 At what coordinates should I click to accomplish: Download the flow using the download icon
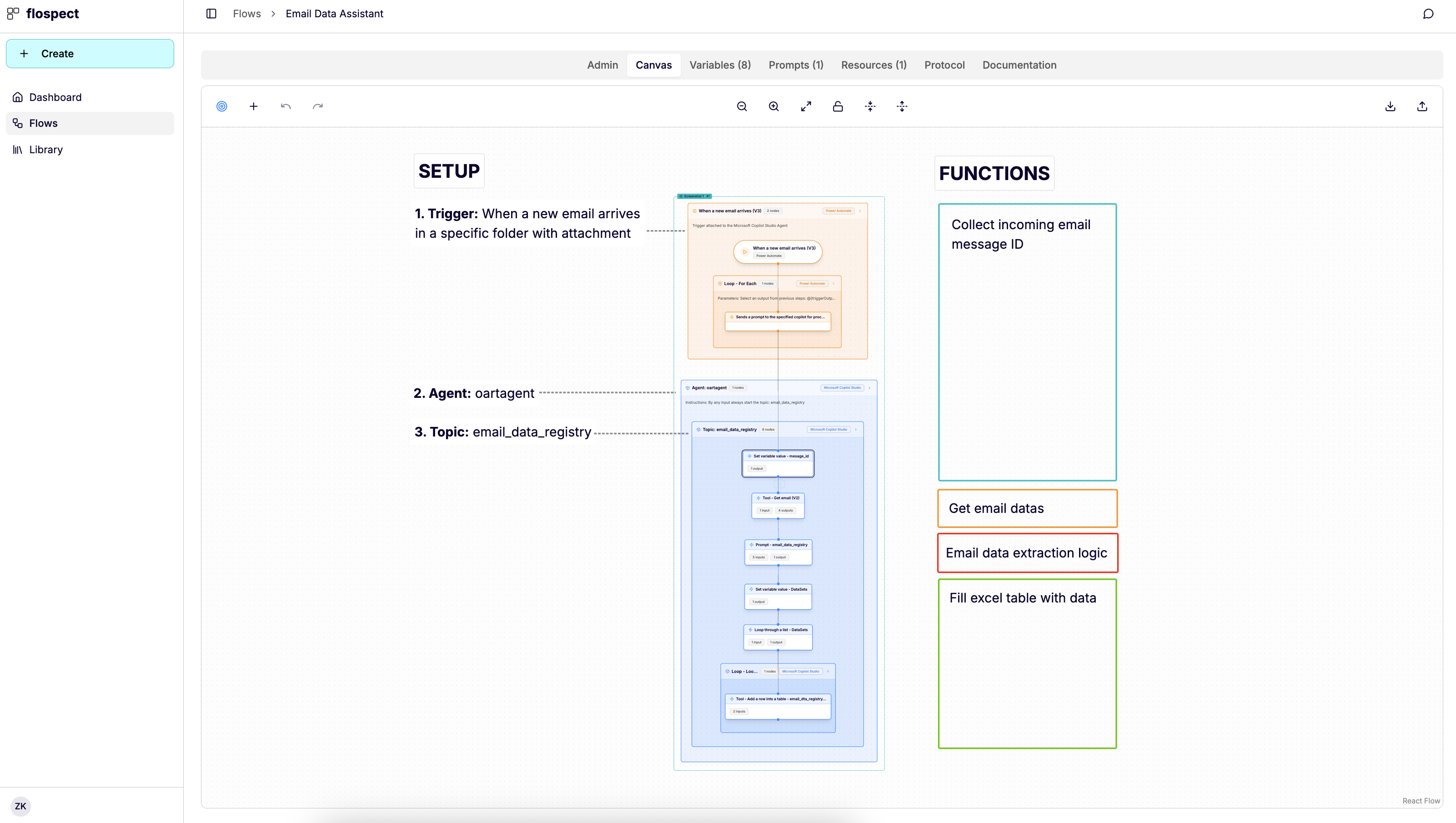coord(1390,106)
